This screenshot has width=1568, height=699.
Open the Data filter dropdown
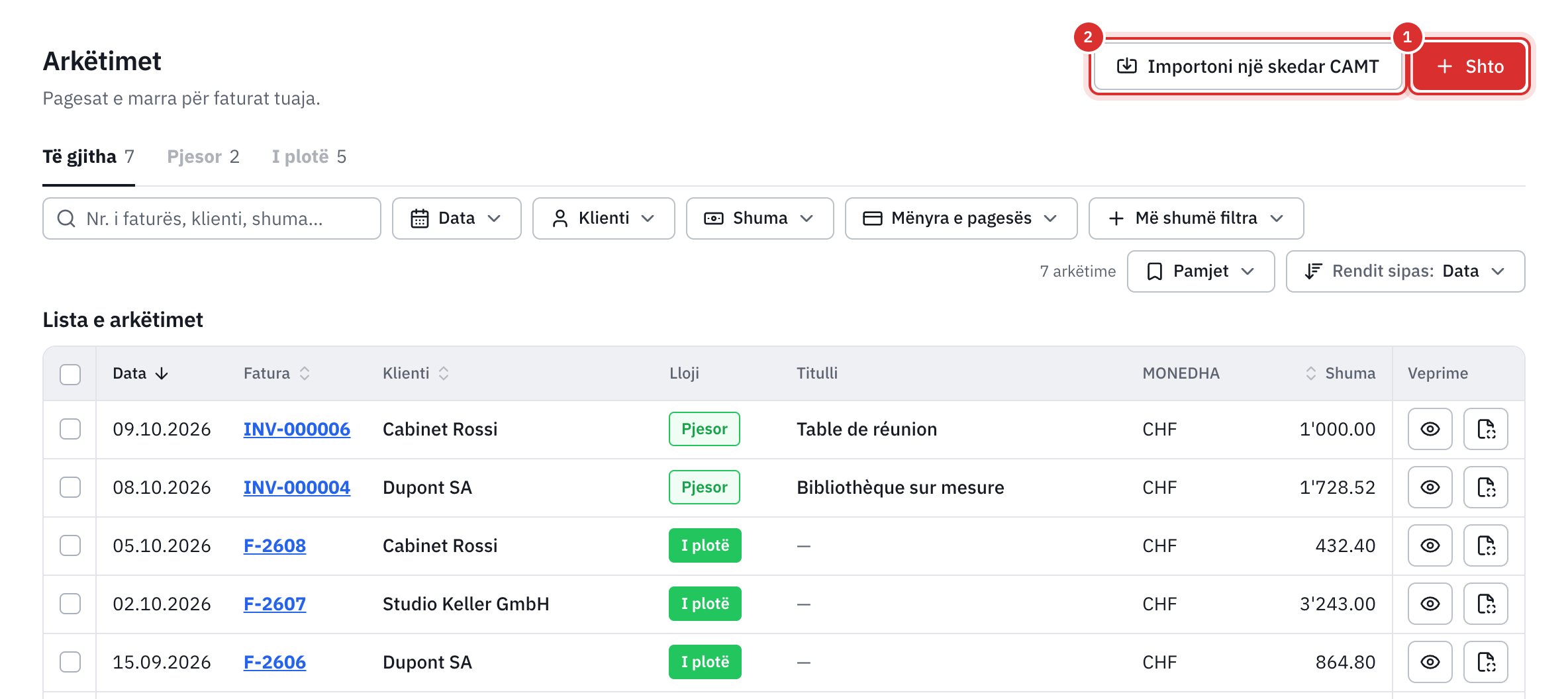point(456,218)
